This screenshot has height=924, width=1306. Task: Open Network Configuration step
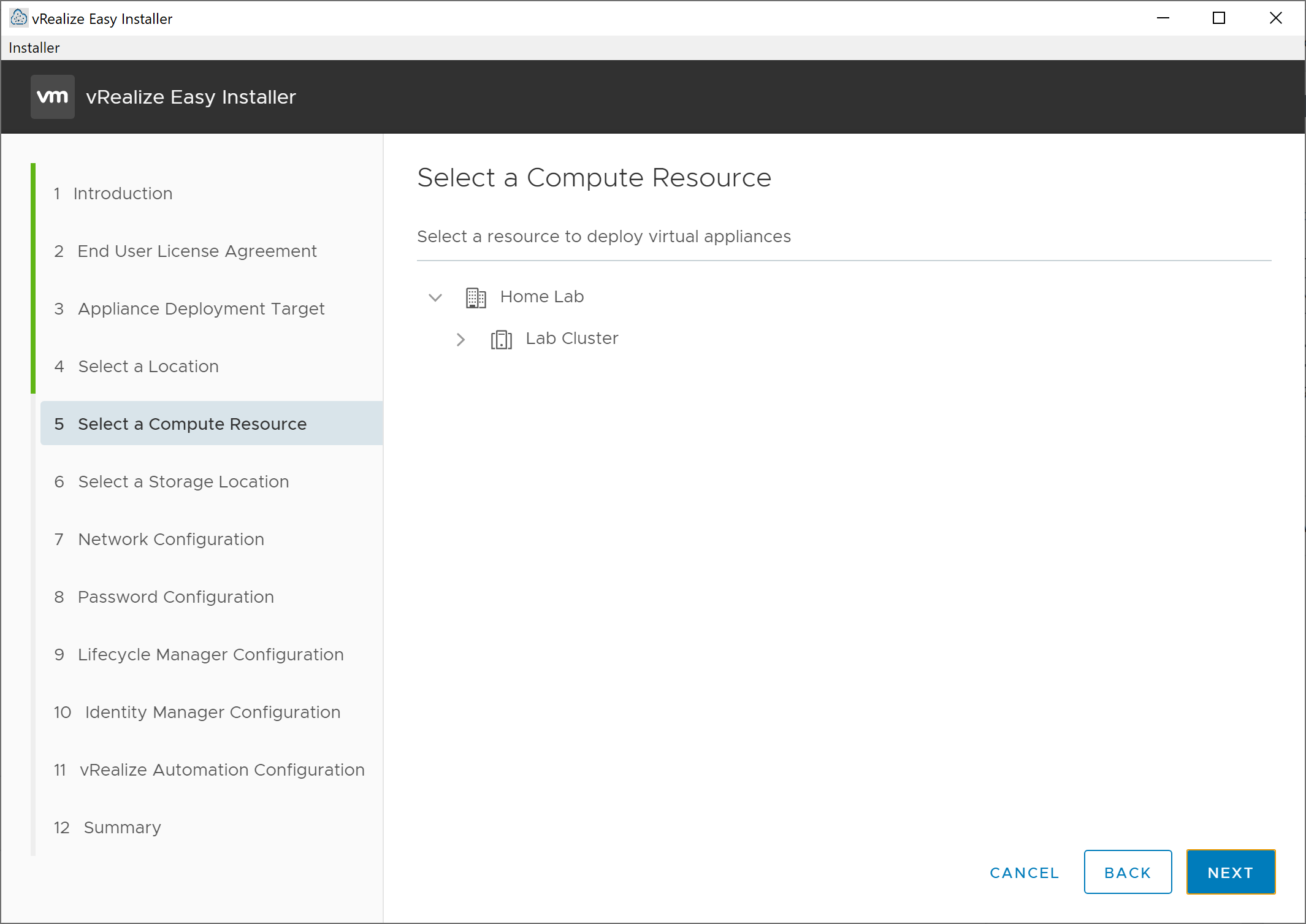170,540
